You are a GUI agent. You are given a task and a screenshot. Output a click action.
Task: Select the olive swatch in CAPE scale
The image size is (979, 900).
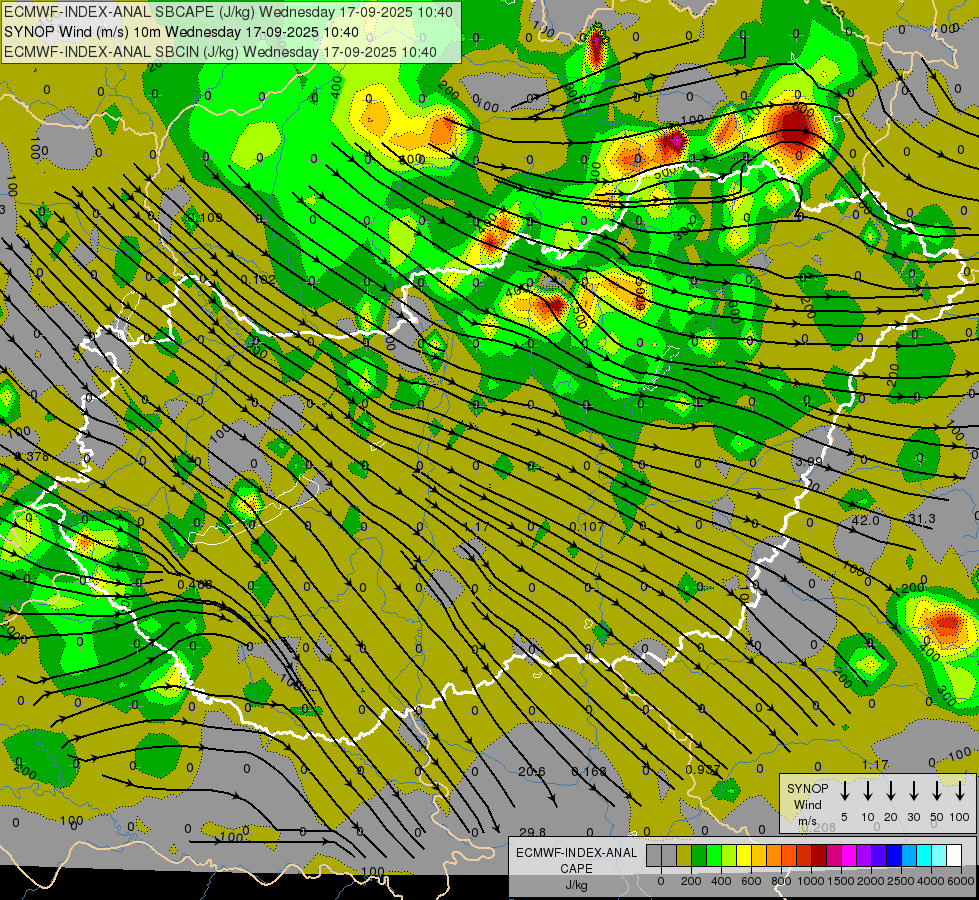[x=684, y=855]
